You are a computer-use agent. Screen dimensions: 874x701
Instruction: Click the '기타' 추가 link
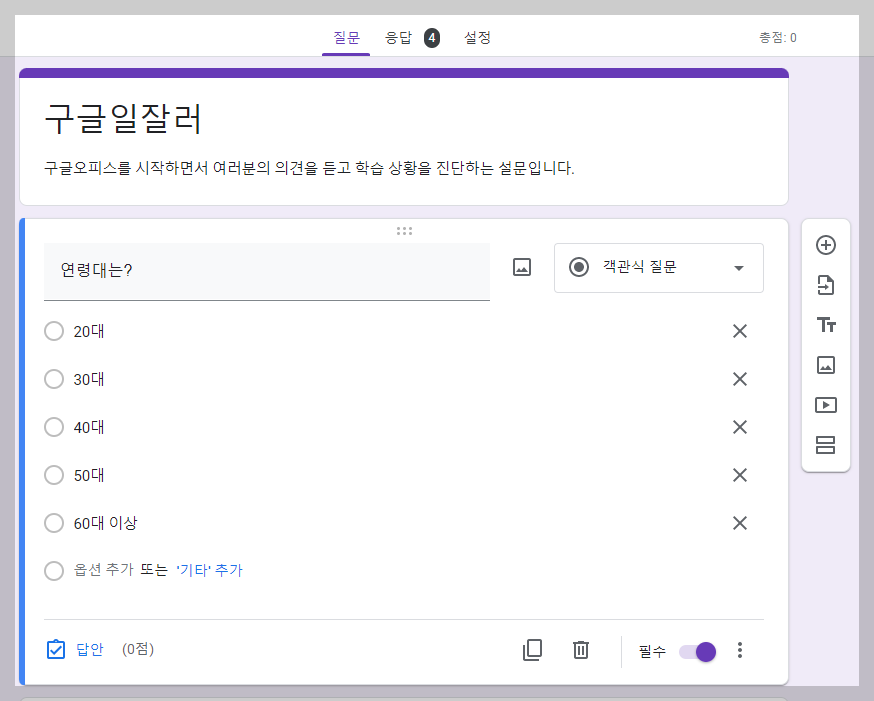pos(209,570)
